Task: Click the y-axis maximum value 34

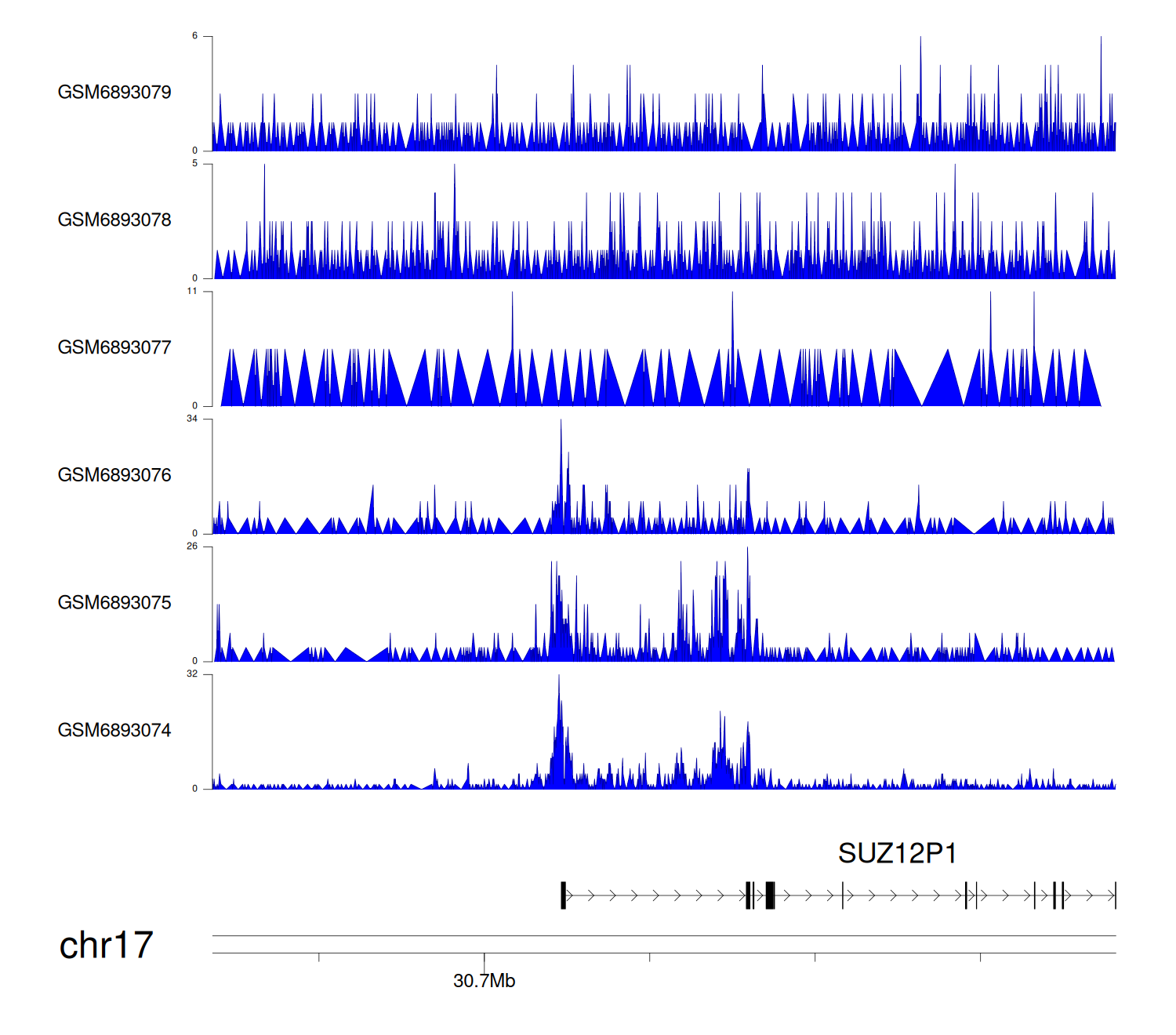Action: pyautogui.click(x=192, y=419)
